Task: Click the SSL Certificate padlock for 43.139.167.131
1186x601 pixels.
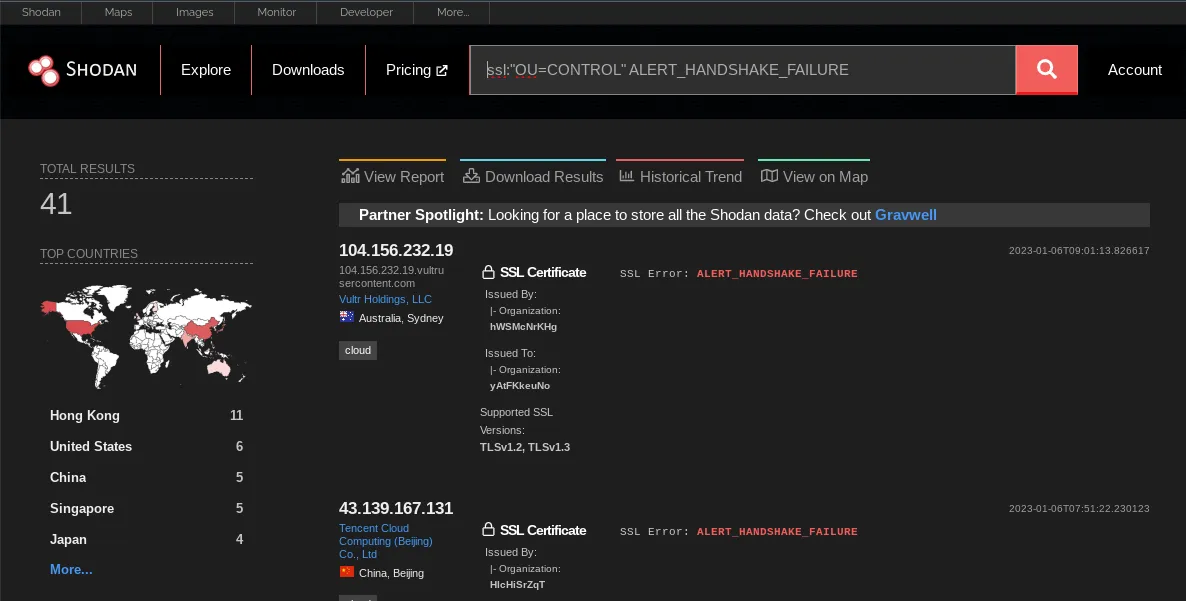Action: click(488, 528)
